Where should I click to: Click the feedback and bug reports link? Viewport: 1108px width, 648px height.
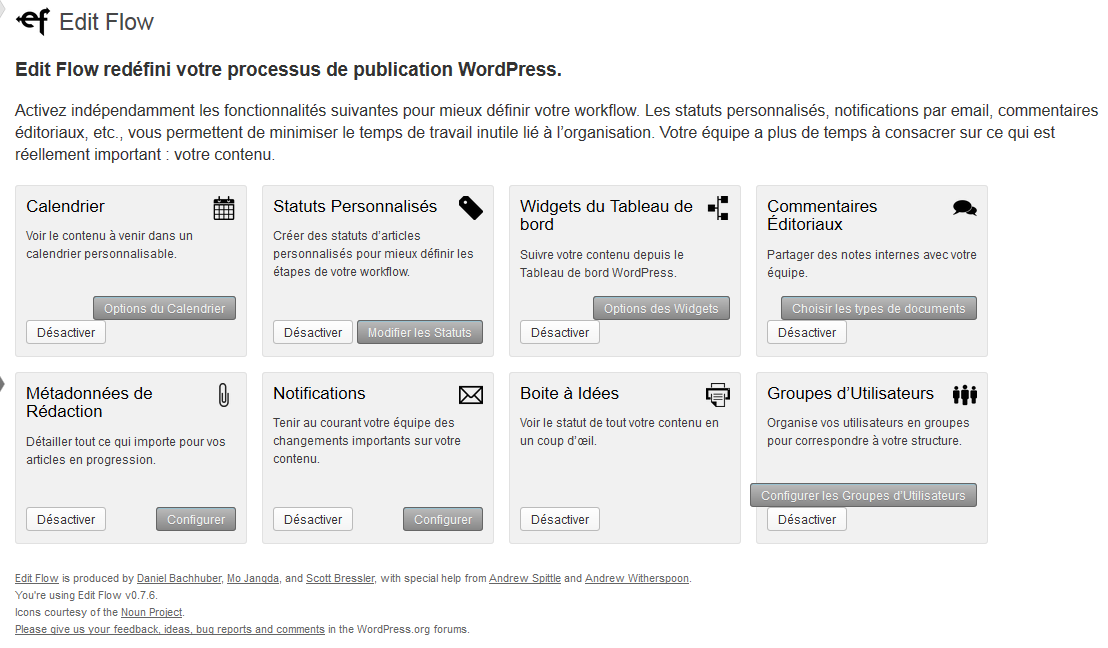[x=170, y=629]
